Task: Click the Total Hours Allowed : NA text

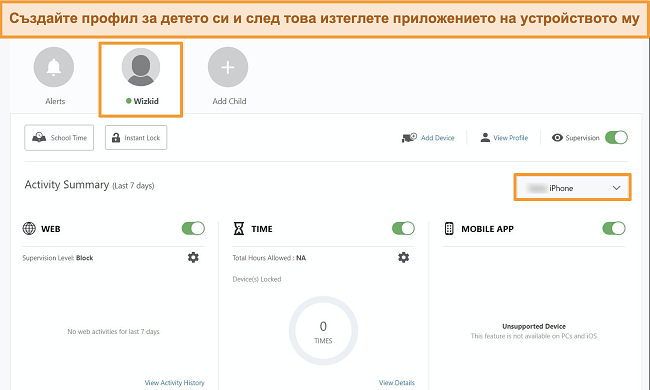Action: tap(269, 258)
